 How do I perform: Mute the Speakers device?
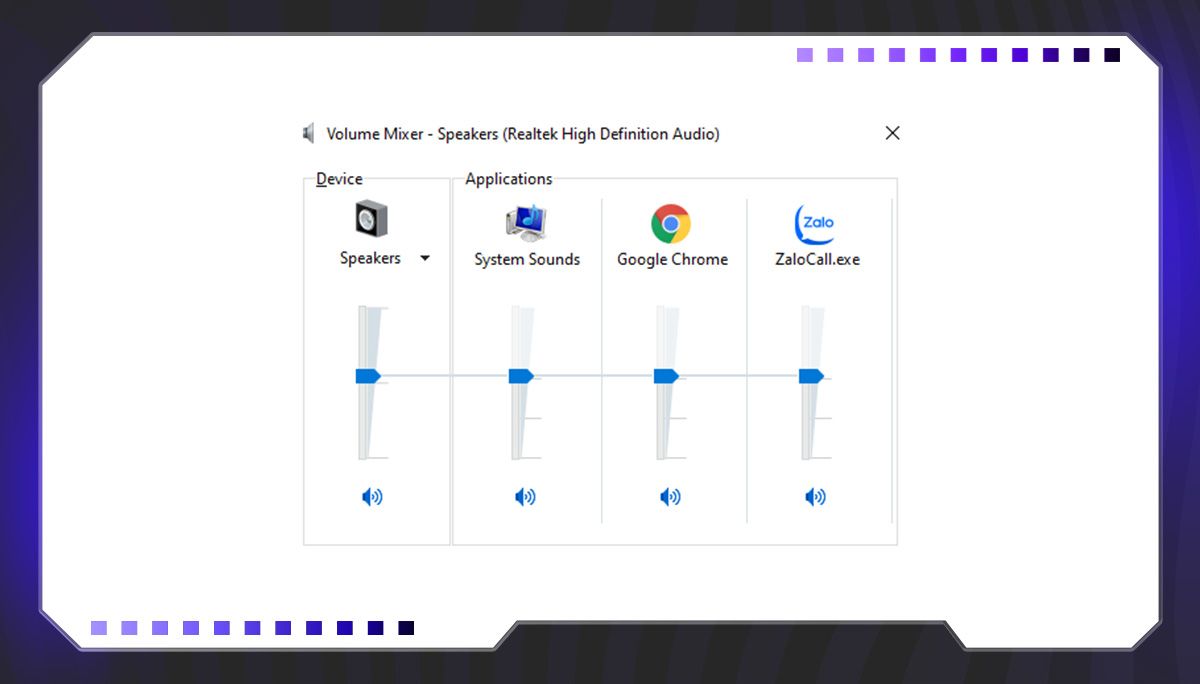(x=374, y=496)
